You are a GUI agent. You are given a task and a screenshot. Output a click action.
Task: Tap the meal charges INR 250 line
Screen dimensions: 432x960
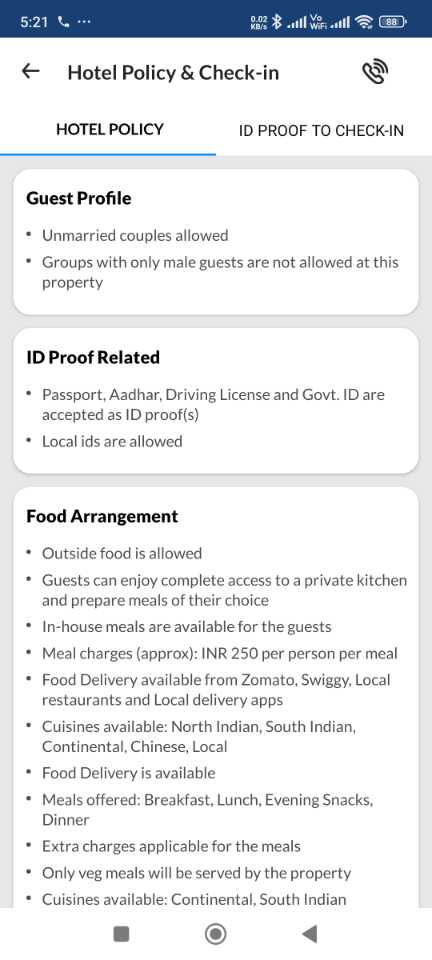point(220,653)
